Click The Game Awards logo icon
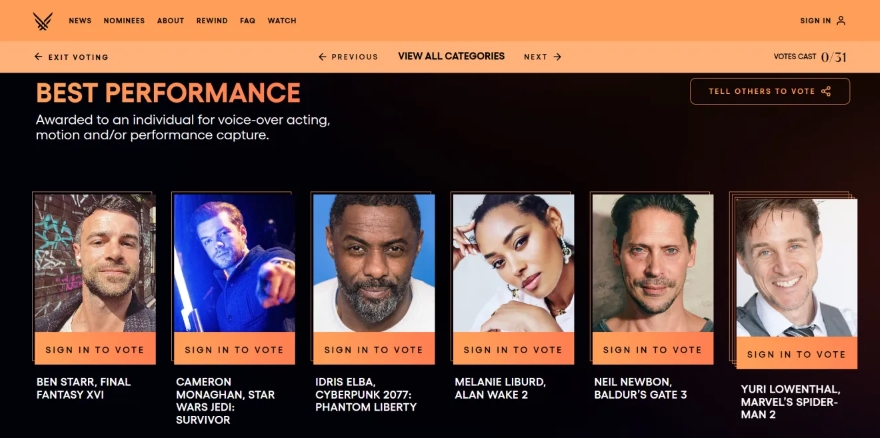Viewport: 880px width, 438px height. pos(42,20)
